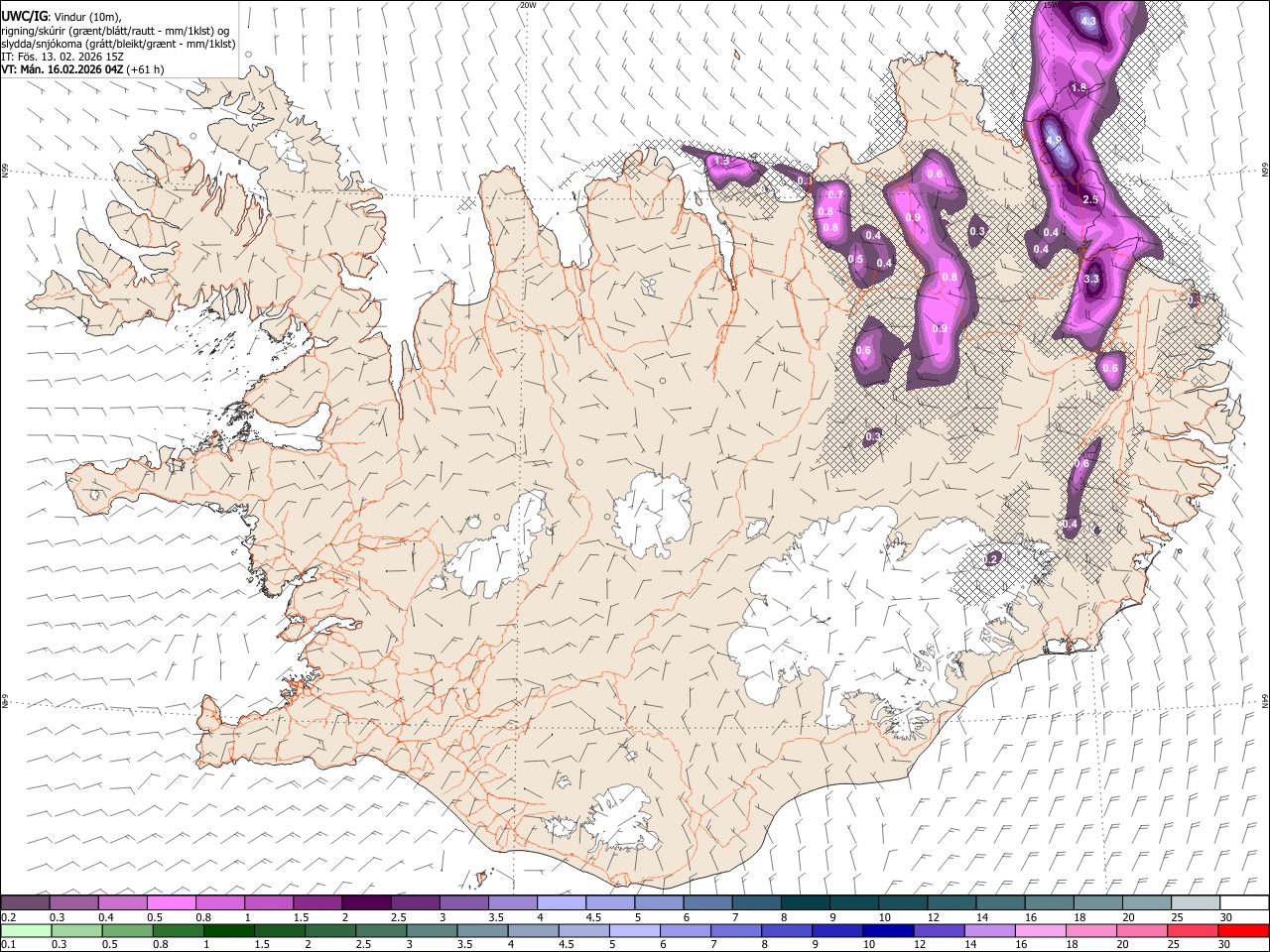Click the deep navy blue 10–12 rain legend swatch
The width and height of the screenshot is (1270, 952).
(888, 930)
